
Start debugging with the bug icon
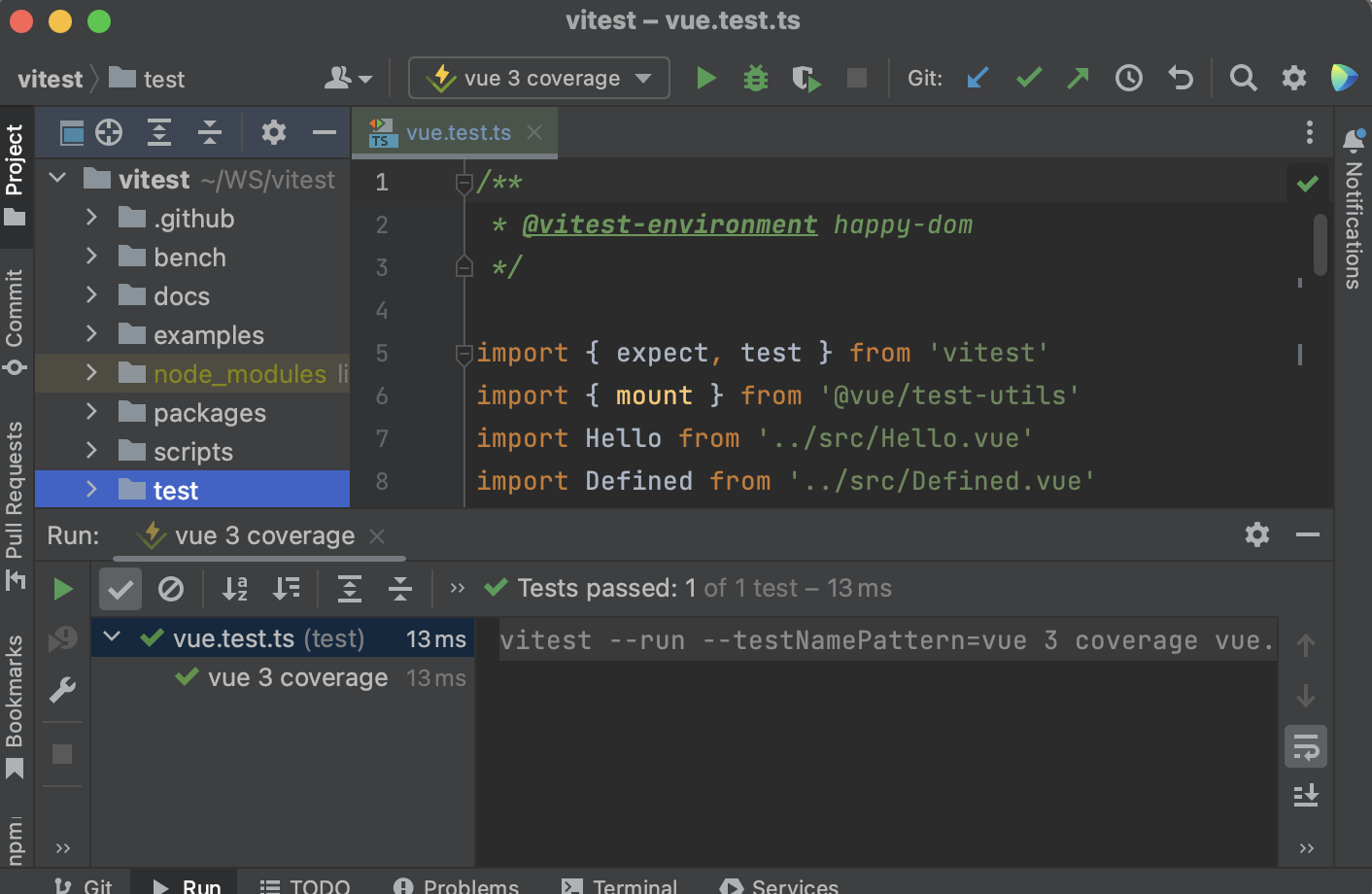coord(756,78)
